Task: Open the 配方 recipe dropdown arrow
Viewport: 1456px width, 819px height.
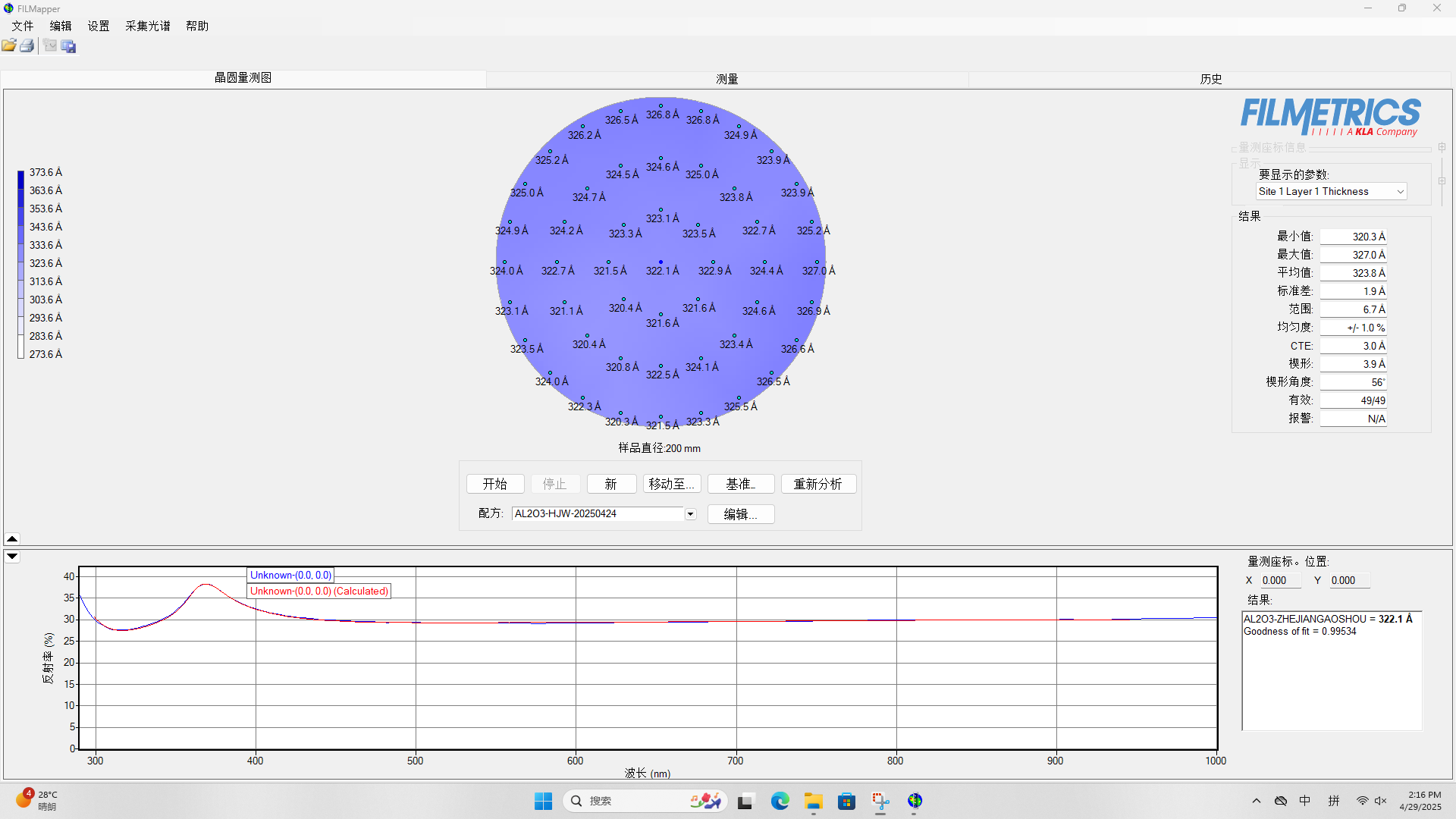Action: click(x=690, y=514)
